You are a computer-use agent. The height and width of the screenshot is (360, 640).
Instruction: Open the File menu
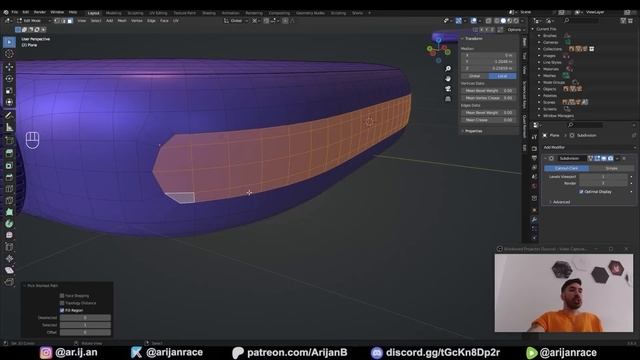coord(15,13)
